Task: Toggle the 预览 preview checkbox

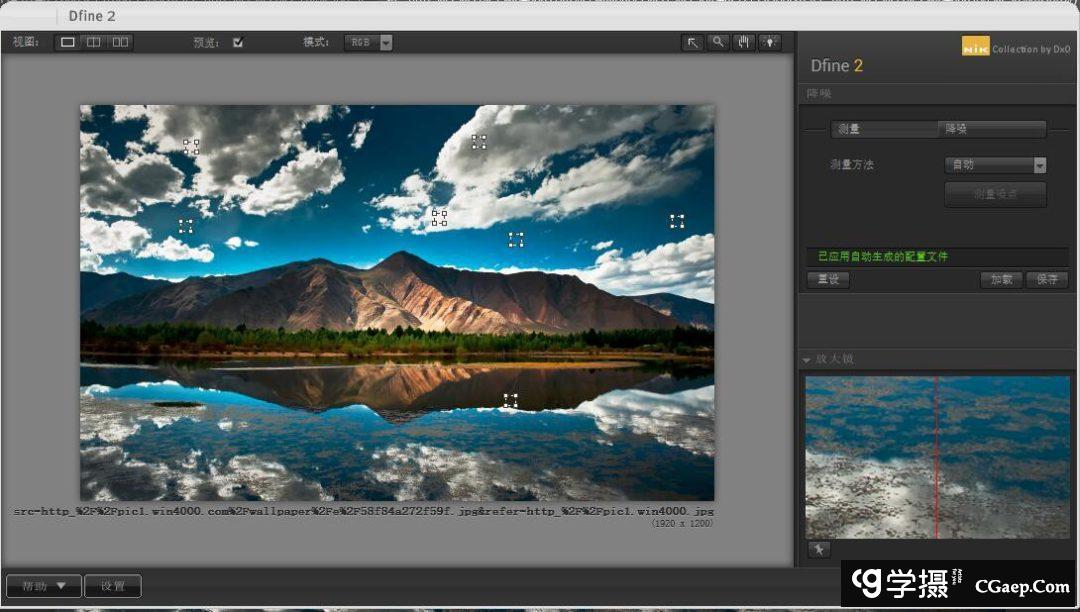Action: coord(238,42)
